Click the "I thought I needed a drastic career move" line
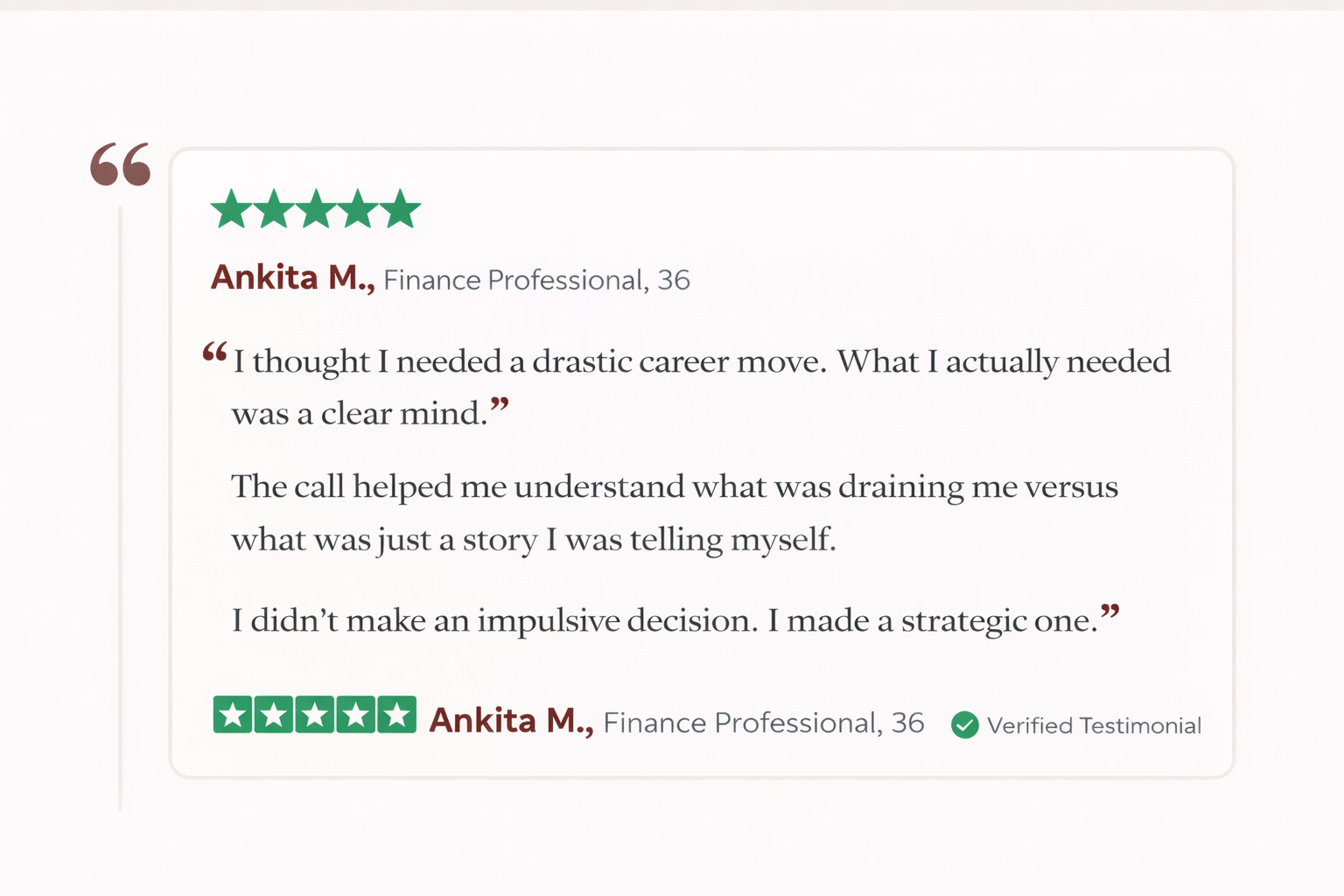1344x896 pixels. pyautogui.click(x=702, y=361)
